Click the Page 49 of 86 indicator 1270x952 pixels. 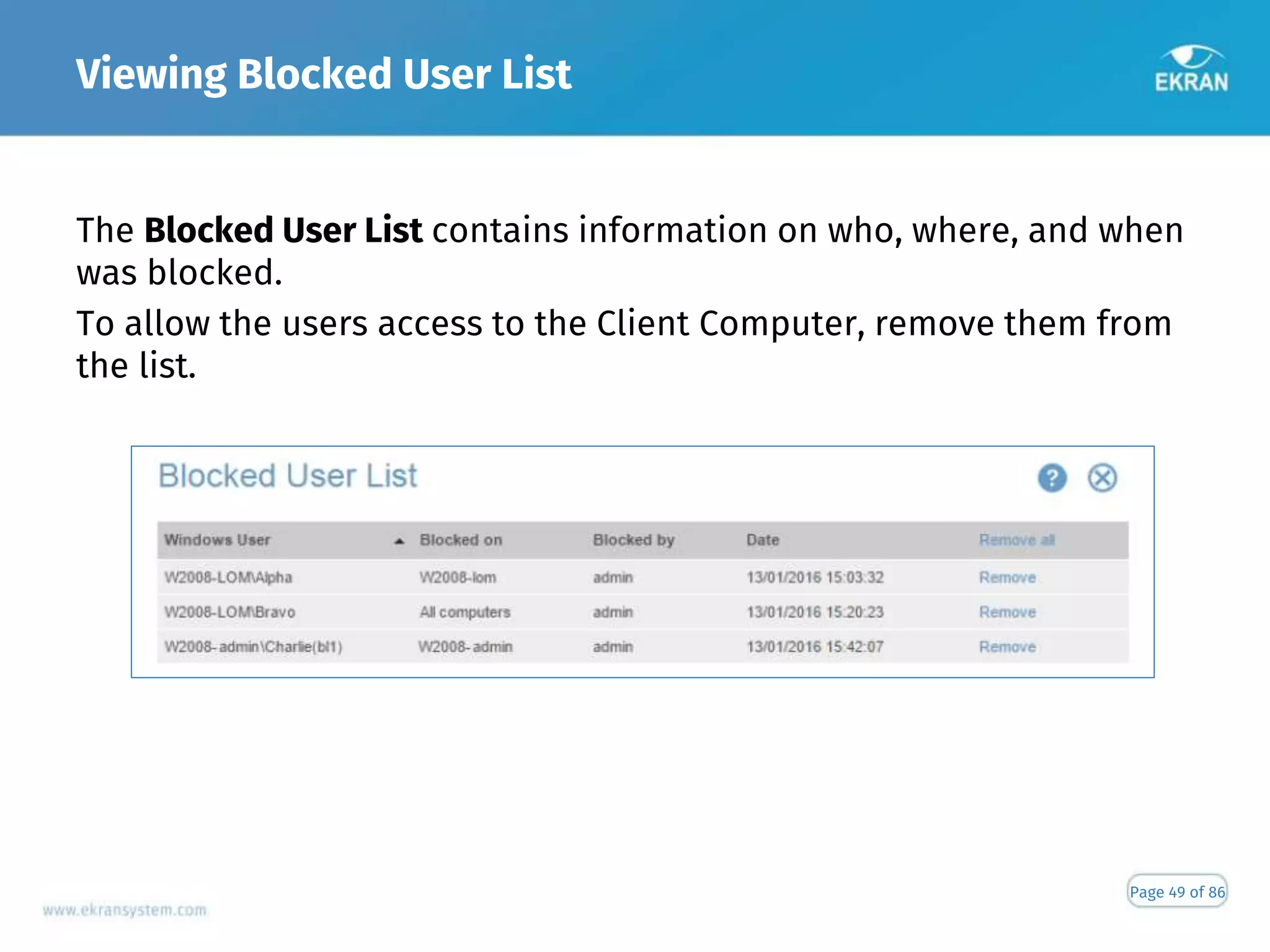click(1177, 891)
